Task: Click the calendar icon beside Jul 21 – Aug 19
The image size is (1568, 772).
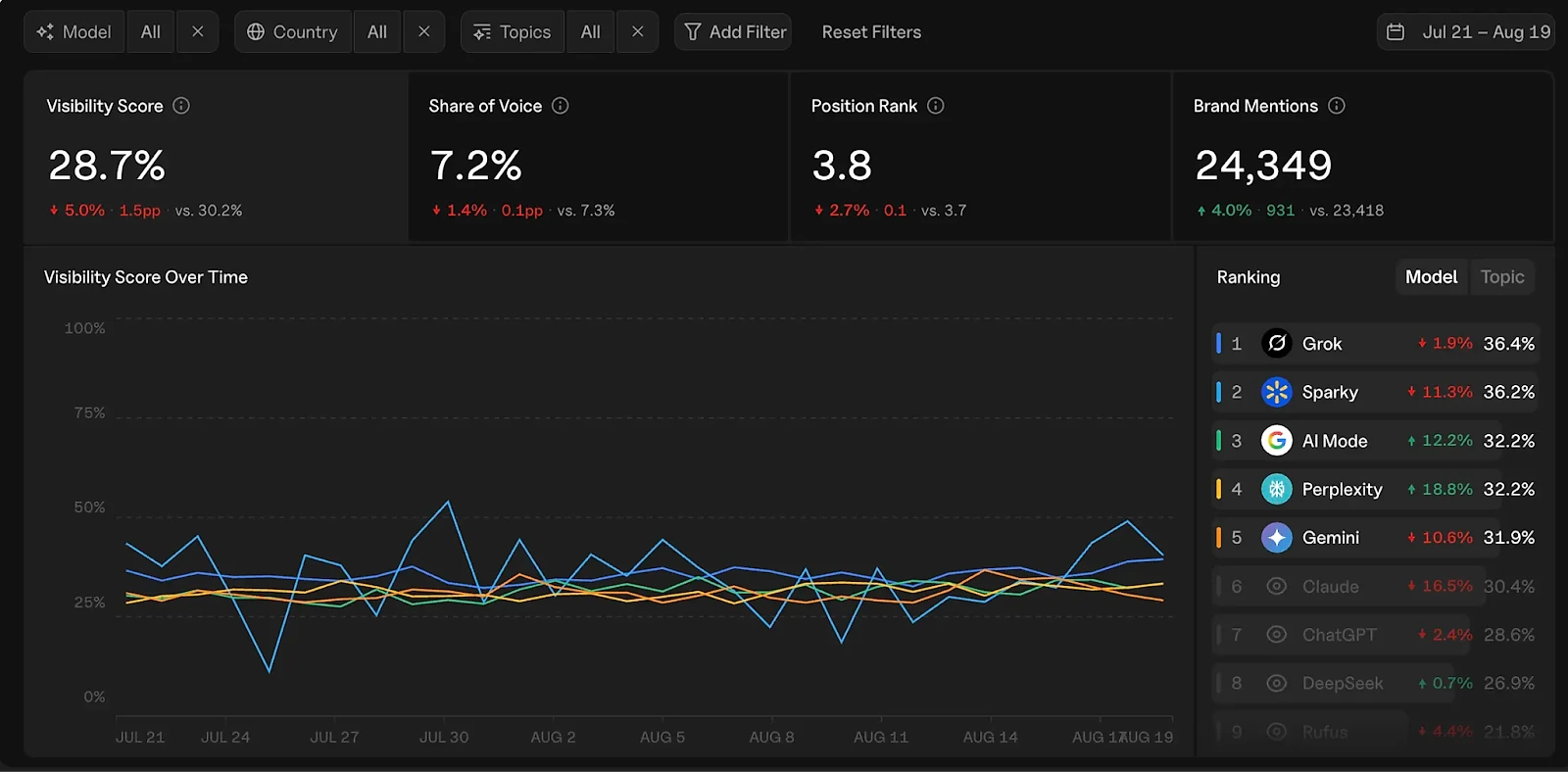Action: tap(1396, 32)
